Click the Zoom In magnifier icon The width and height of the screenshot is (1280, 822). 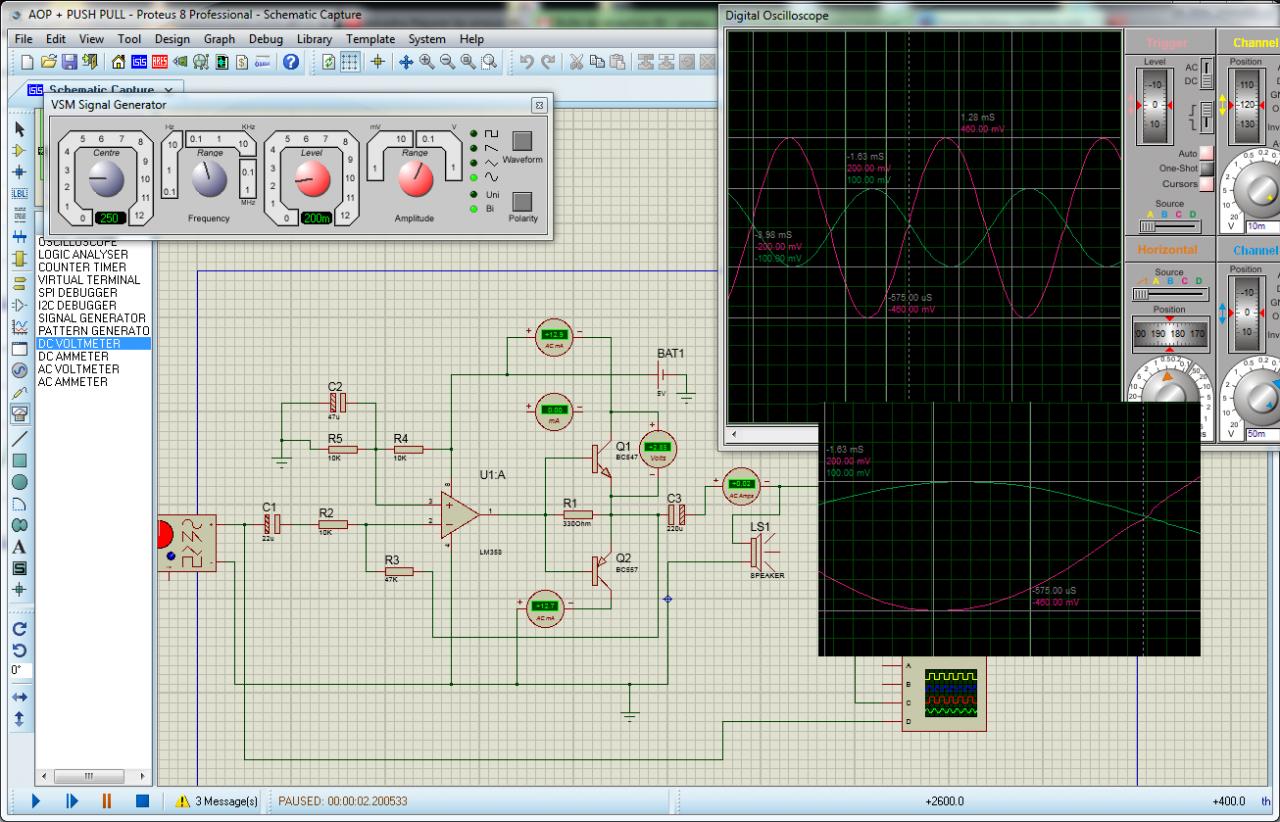point(427,62)
